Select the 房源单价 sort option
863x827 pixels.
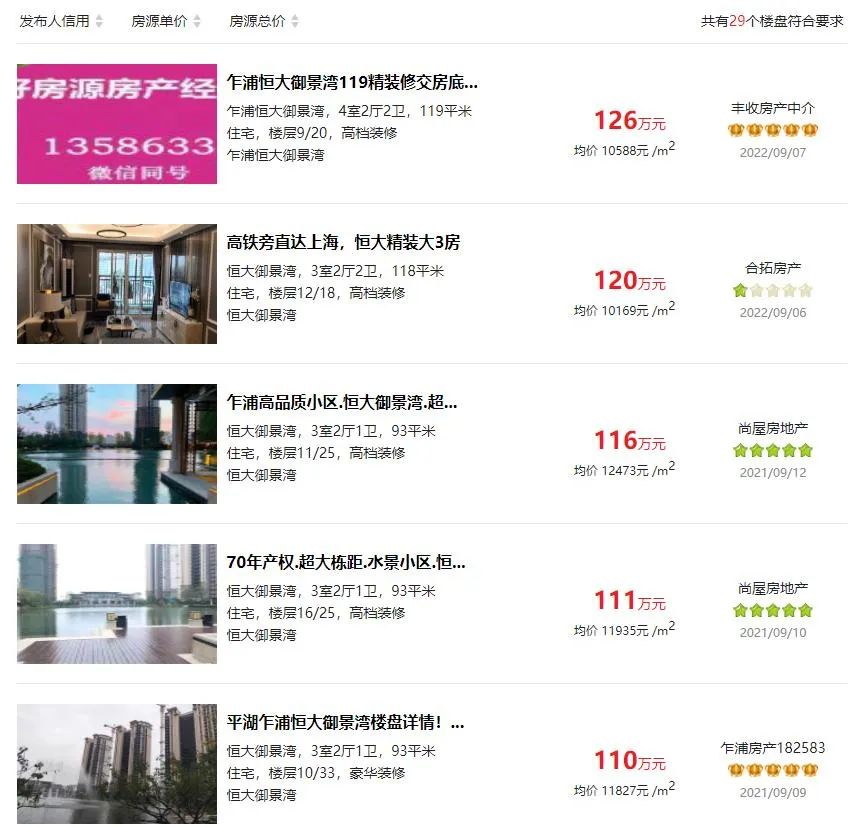[159, 21]
